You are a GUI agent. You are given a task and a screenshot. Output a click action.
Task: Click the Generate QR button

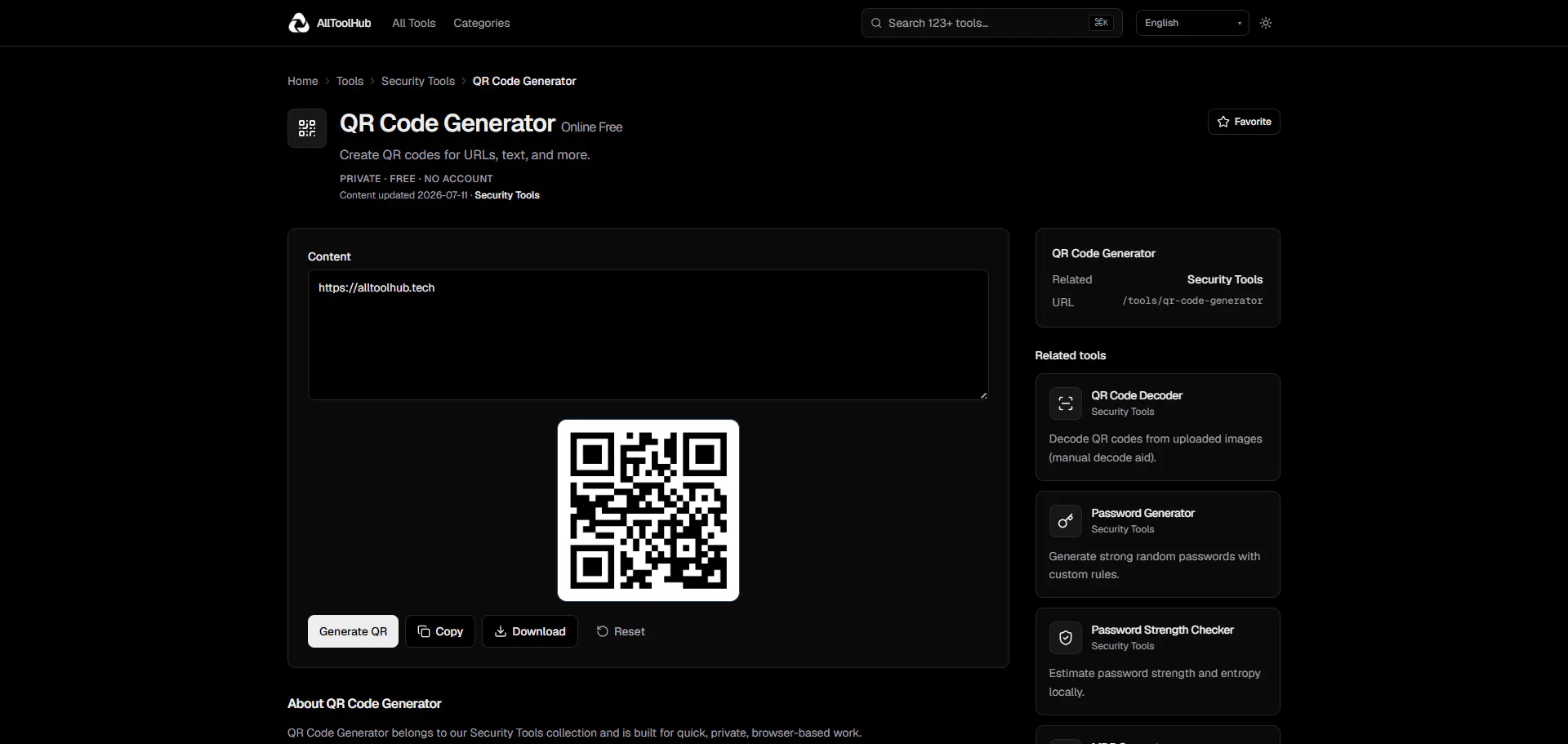(353, 631)
